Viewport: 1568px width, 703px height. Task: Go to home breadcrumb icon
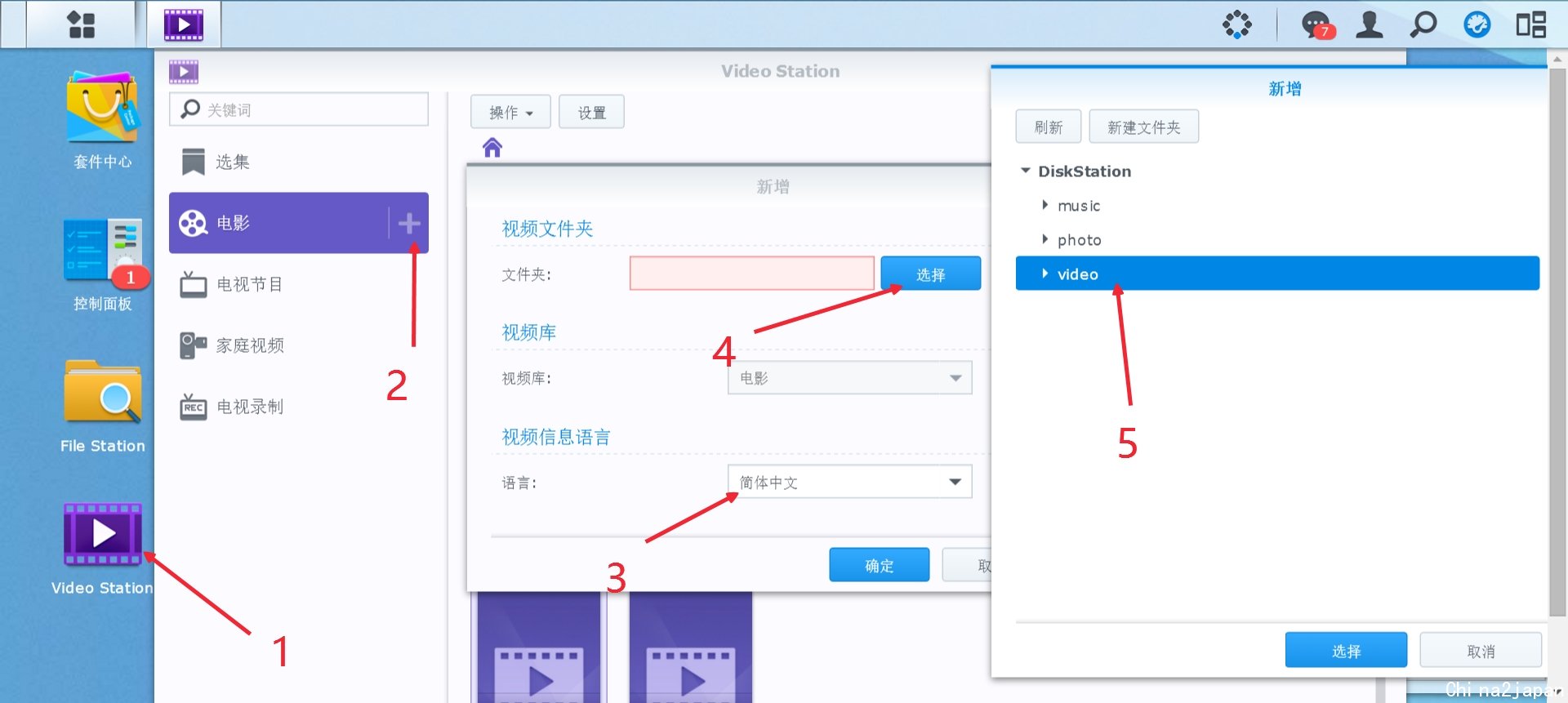pos(492,148)
